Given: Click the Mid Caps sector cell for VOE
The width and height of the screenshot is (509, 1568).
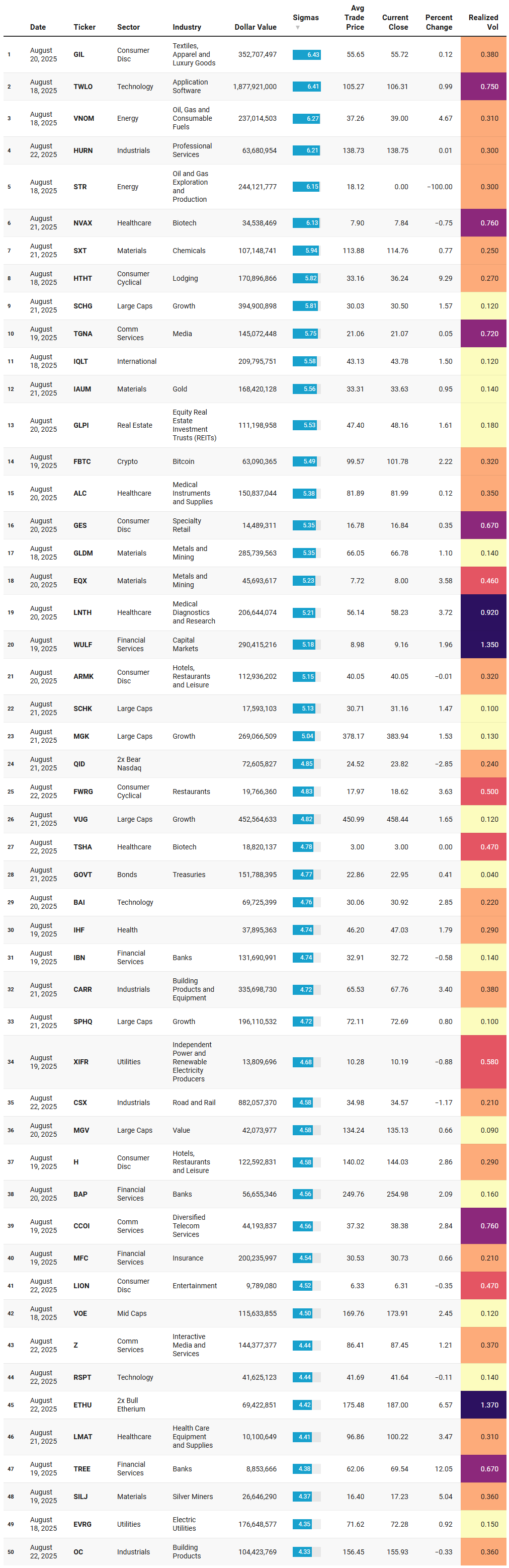Looking at the screenshot, I should [132, 1313].
